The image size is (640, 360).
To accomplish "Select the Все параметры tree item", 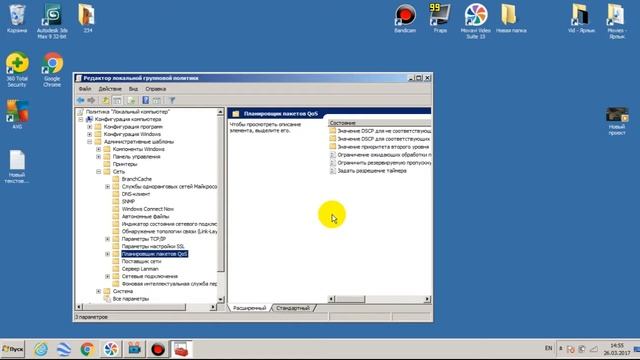I will coord(131,299).
